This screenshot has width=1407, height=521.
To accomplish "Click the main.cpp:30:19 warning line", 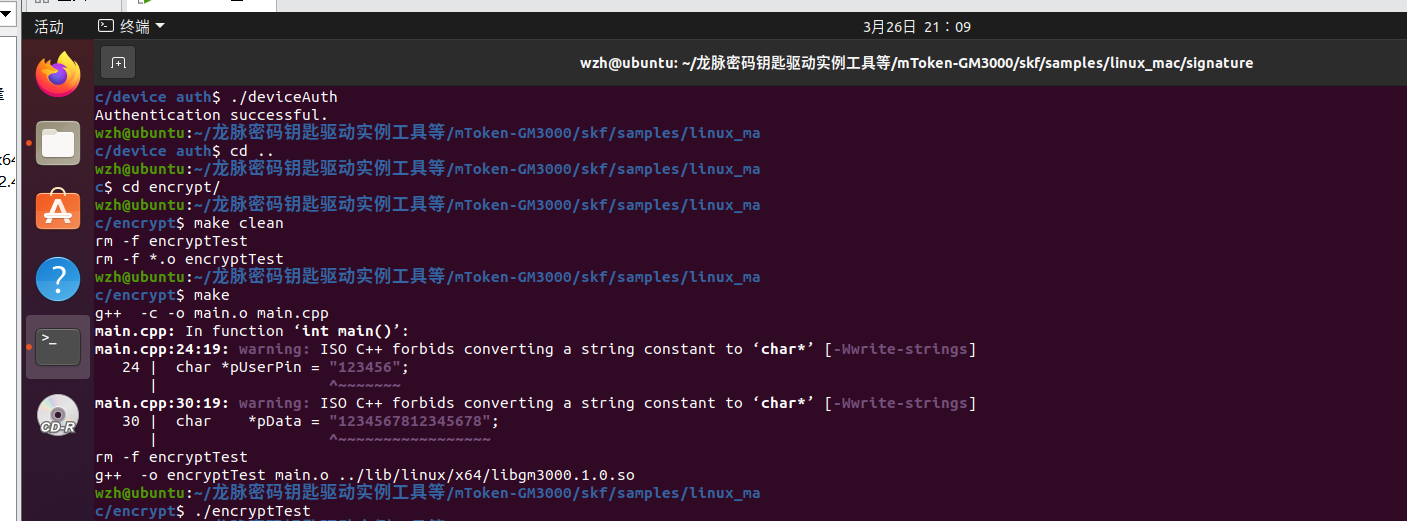I will tap(535, 403).
